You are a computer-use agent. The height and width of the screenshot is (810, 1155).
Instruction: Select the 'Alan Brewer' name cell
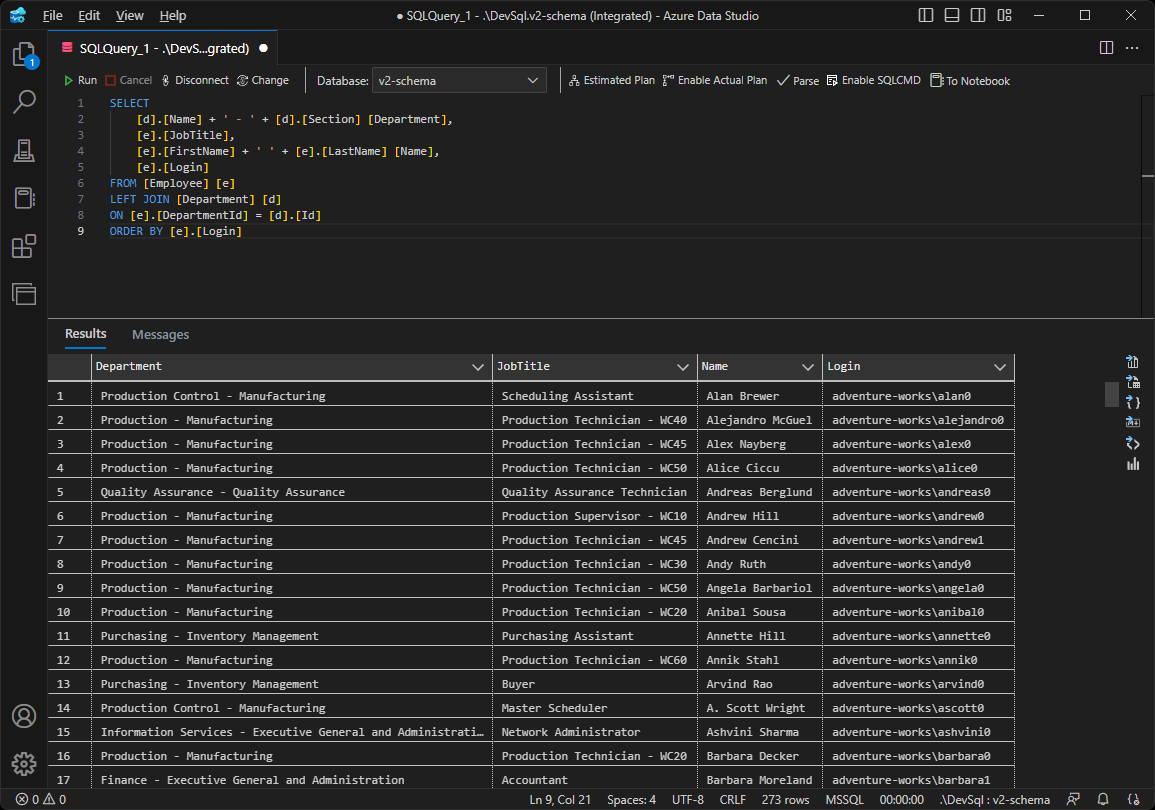[759, 396]
